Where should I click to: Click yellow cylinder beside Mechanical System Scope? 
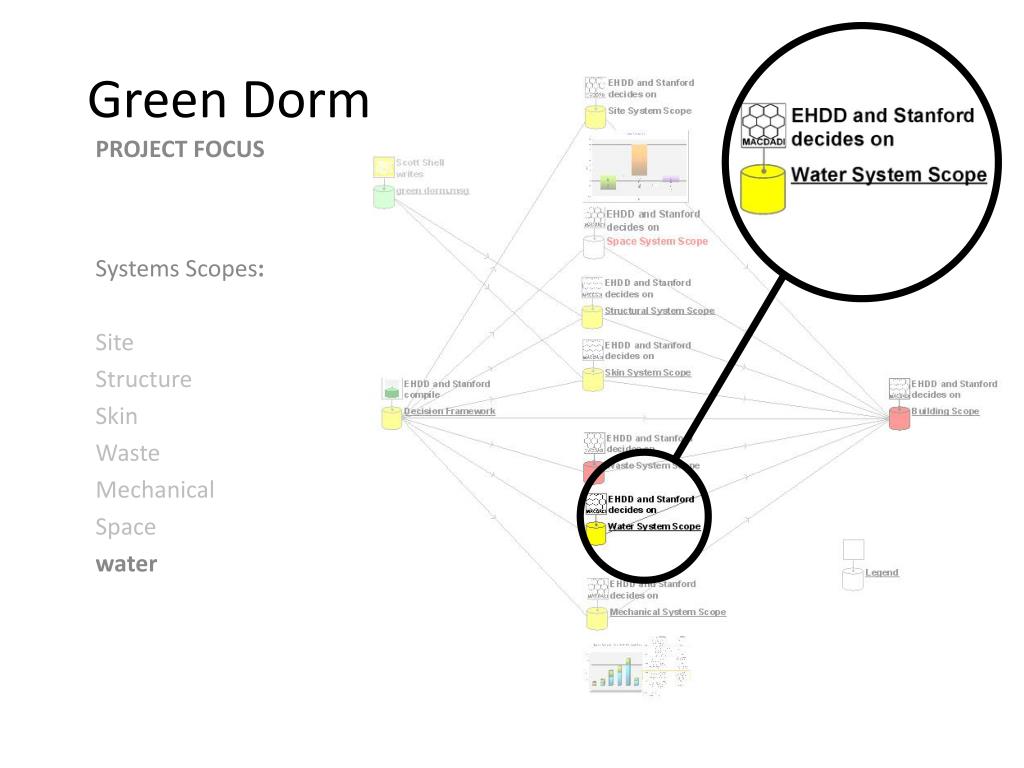click(597, 618)
